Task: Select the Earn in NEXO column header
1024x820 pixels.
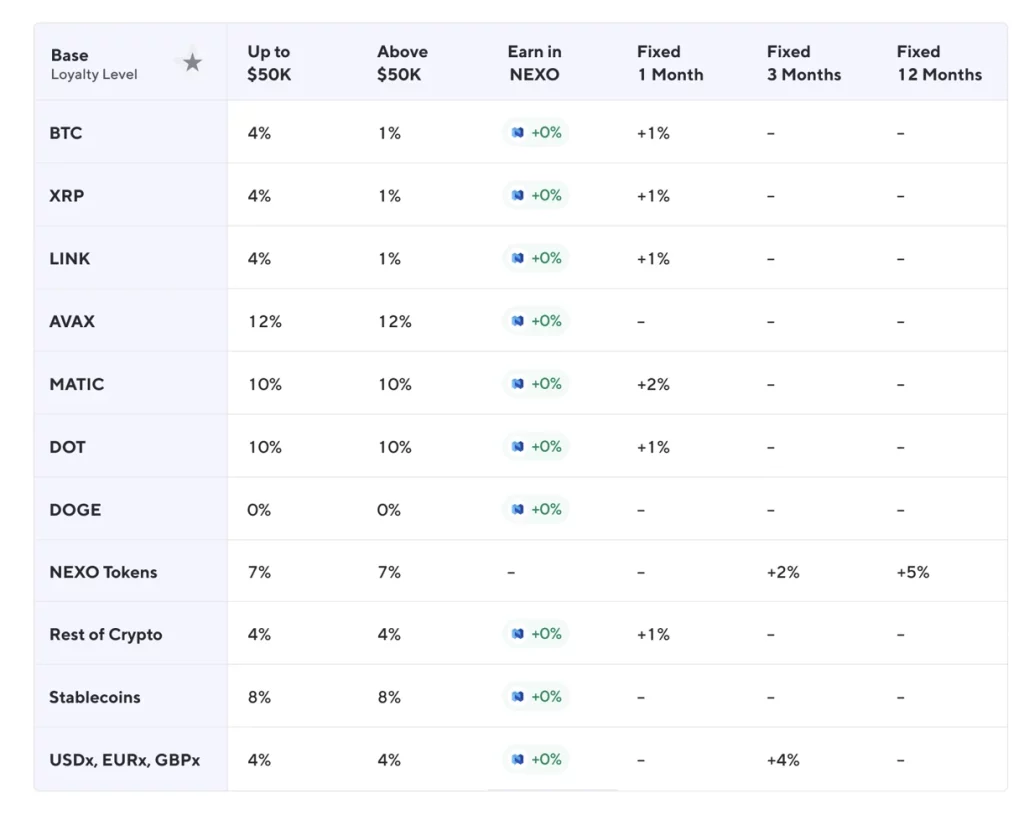Action: click(x=534, y=63)
